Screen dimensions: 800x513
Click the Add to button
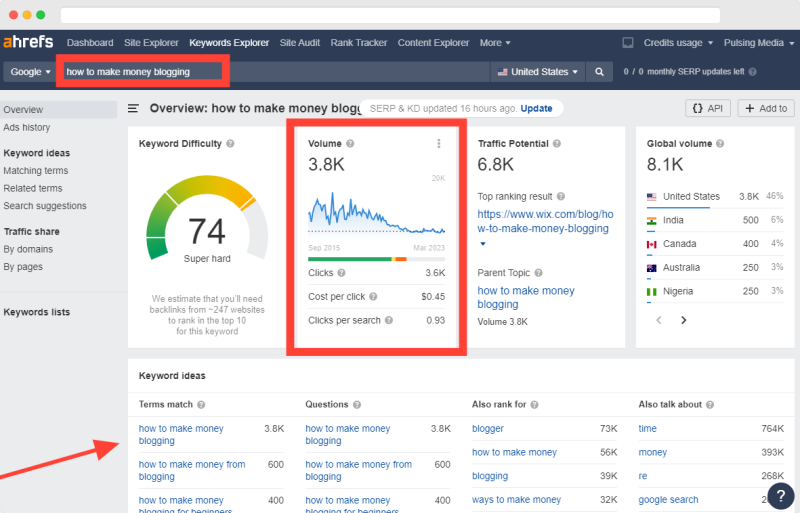point(766,108)
